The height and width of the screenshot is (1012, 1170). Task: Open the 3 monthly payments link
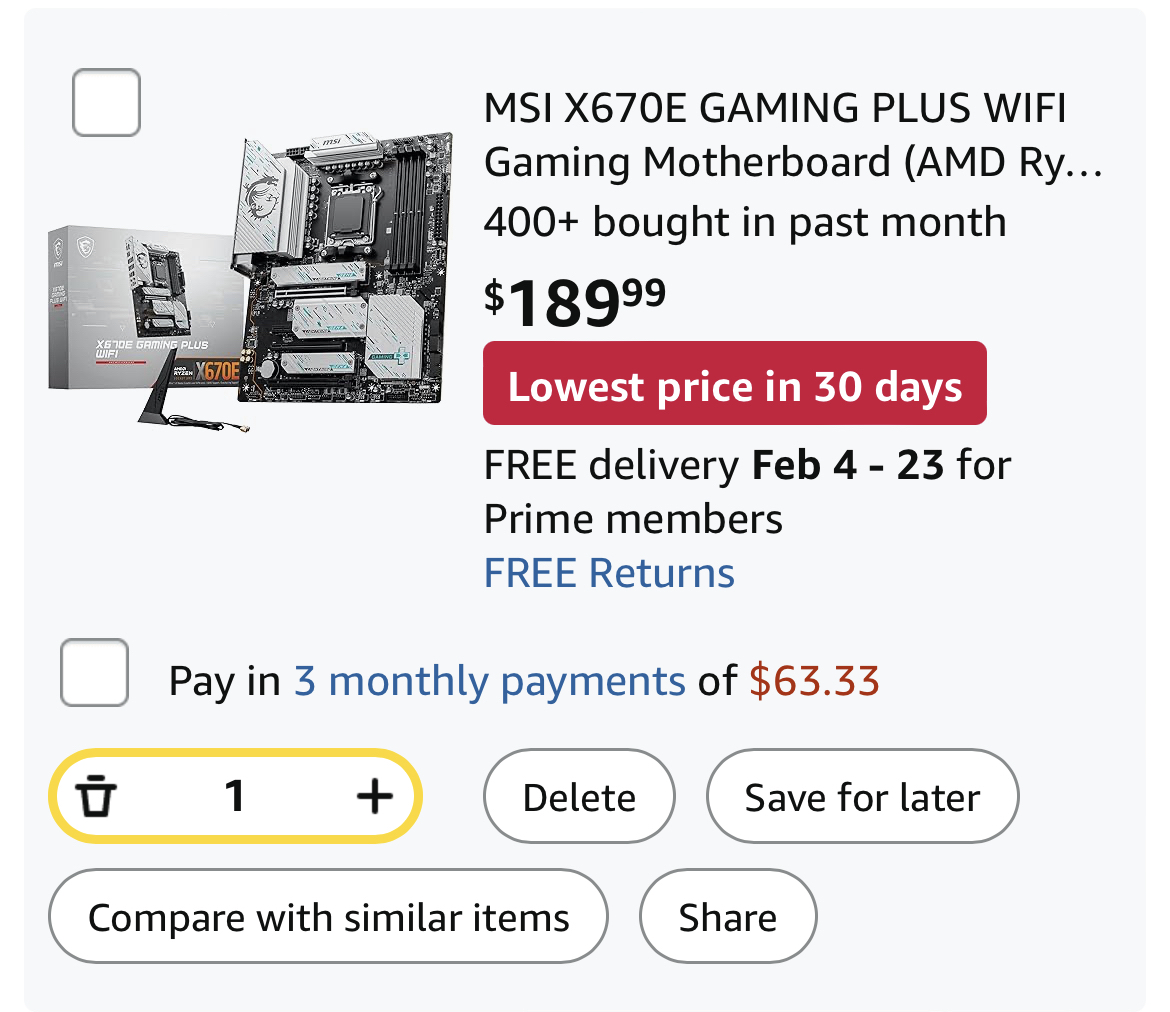click(x=489, y=681)
